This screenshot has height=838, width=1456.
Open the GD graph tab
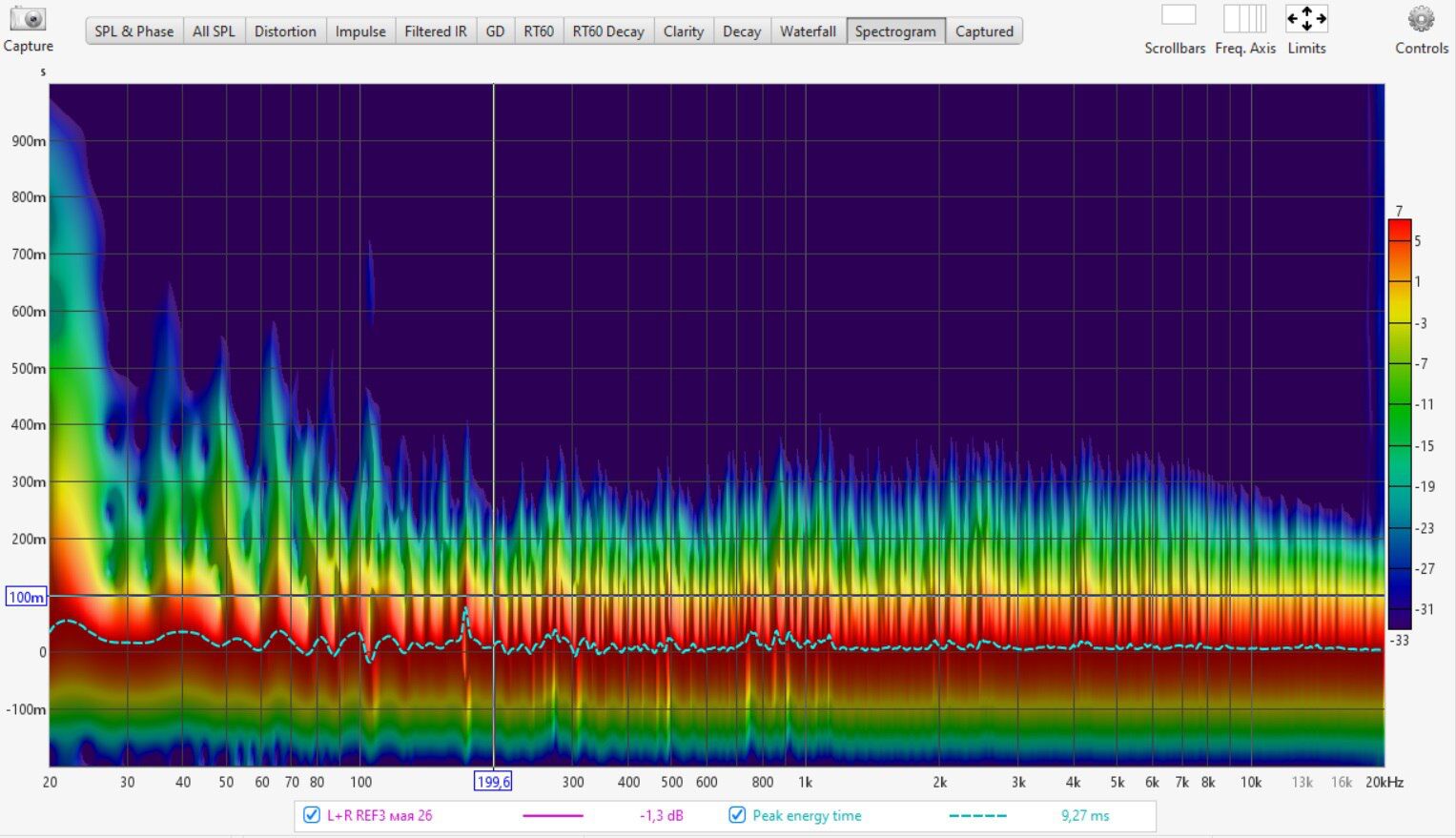pyautogui.click(x=495, y=31)
